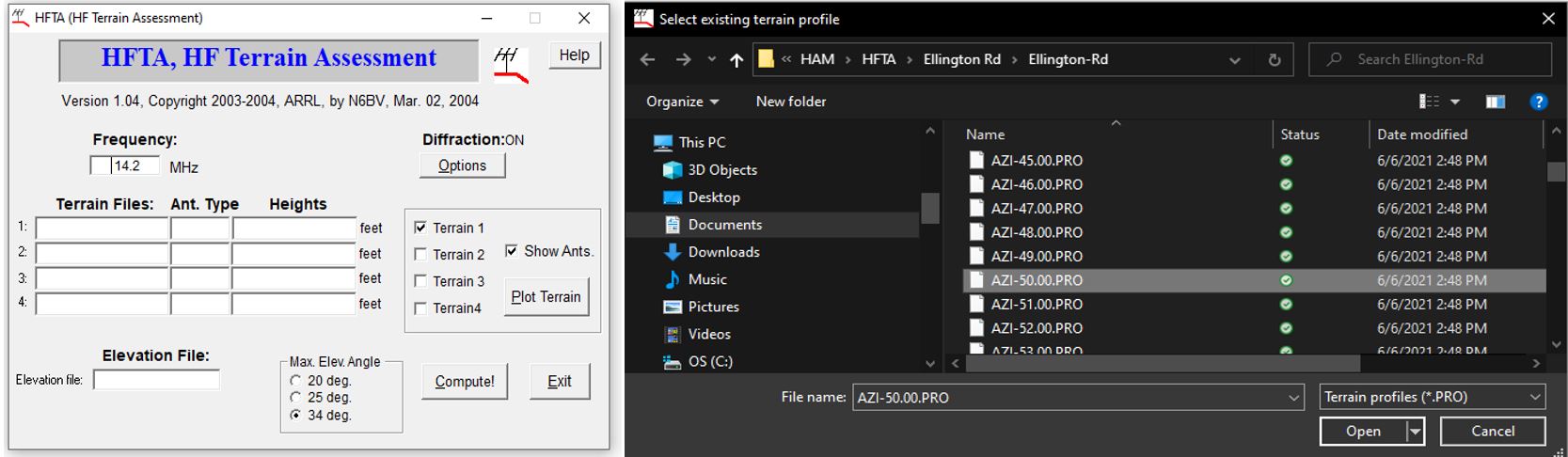
Task: Select Music in navigation pane
Action: [707, 279]
